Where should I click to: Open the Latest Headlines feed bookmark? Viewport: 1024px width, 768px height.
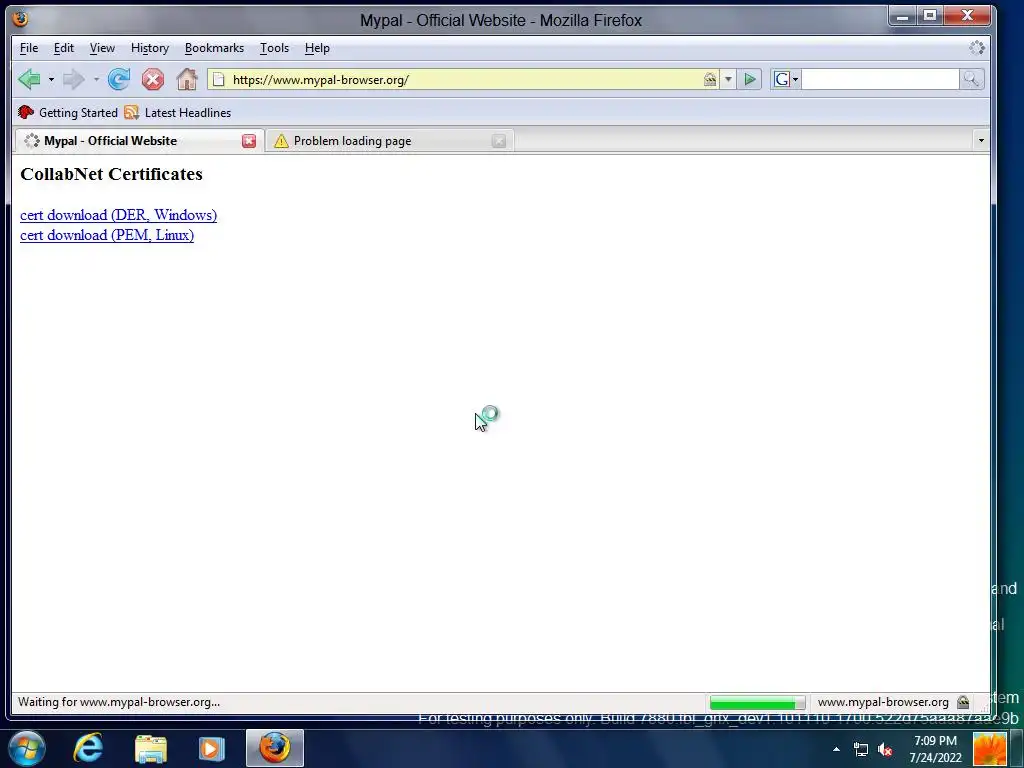coord(178,112)
